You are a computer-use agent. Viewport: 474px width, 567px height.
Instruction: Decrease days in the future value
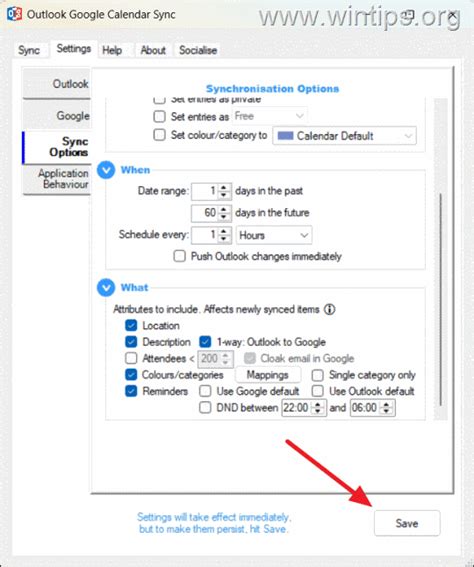coord(224,216)
